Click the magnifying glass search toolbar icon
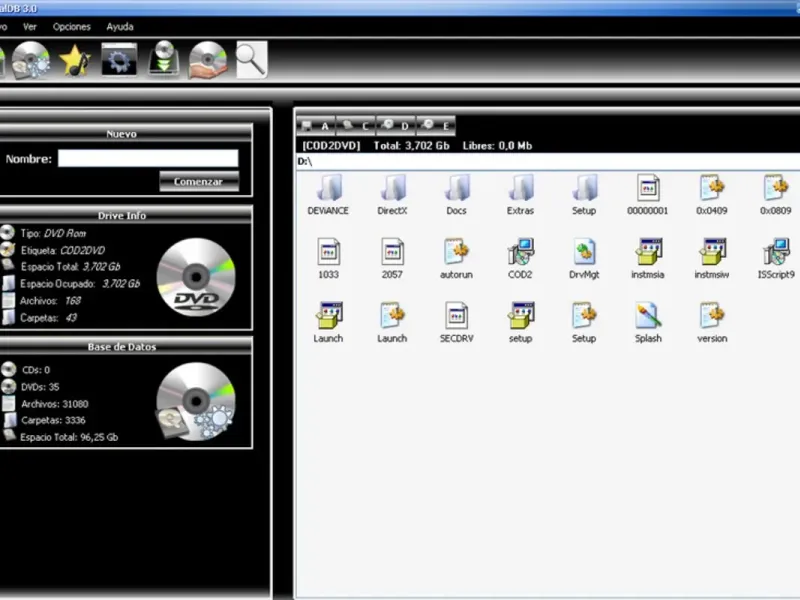This screenshot has width=800, height=600. click(x=251, y=60)
